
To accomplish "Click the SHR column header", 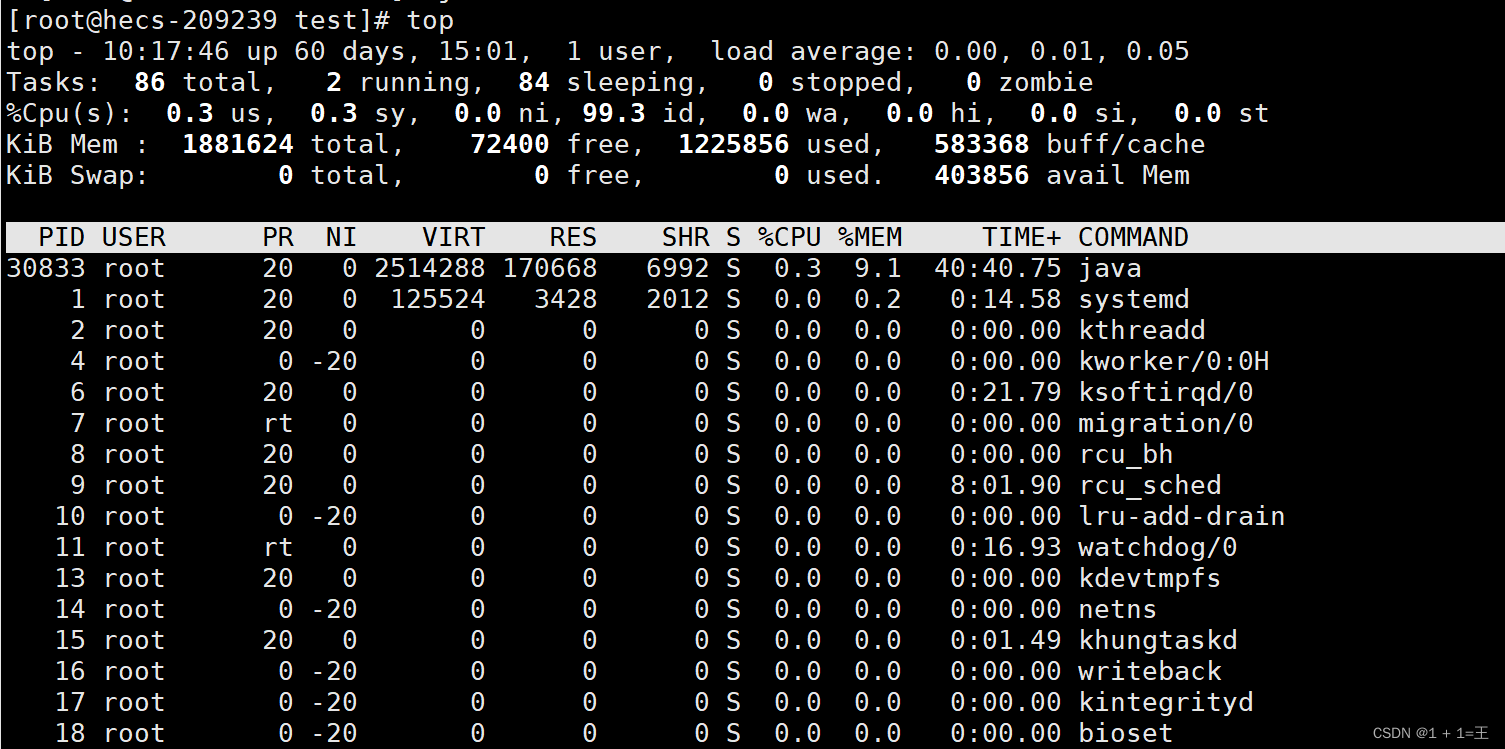I will pyautogui.click(x=685, y=238).
